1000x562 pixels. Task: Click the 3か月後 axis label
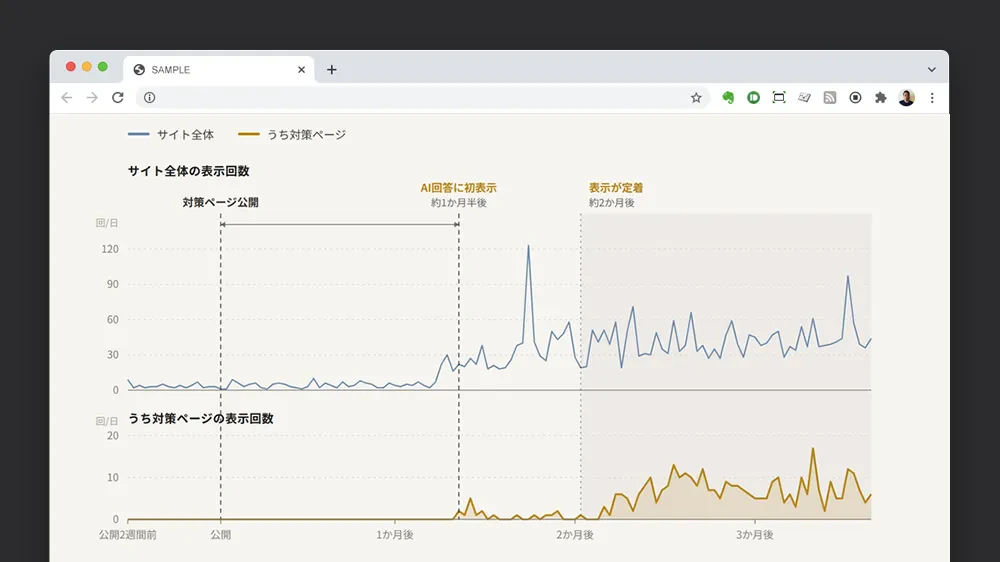tap(755, 535)
